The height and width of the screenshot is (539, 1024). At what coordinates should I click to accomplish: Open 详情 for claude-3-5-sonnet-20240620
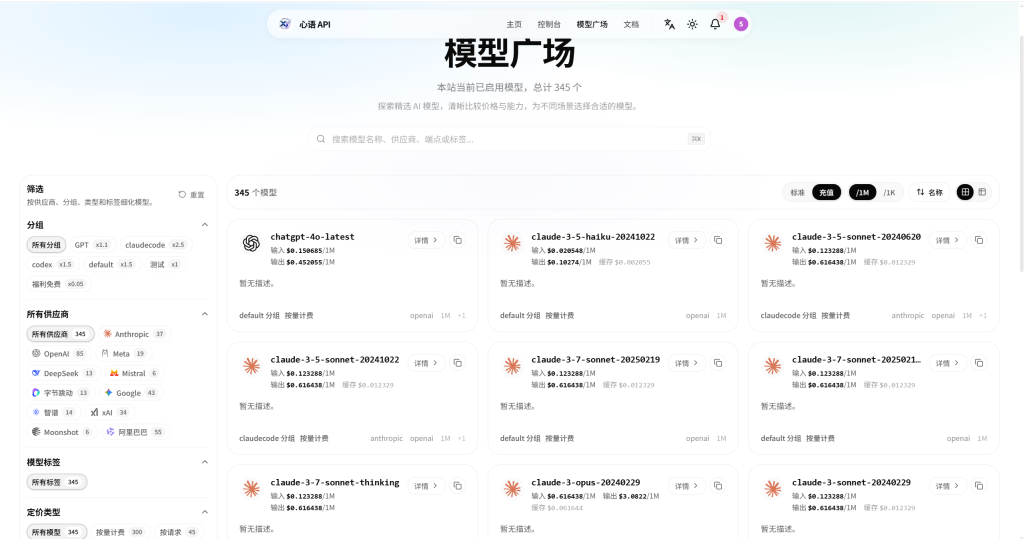tap(948, 240)
